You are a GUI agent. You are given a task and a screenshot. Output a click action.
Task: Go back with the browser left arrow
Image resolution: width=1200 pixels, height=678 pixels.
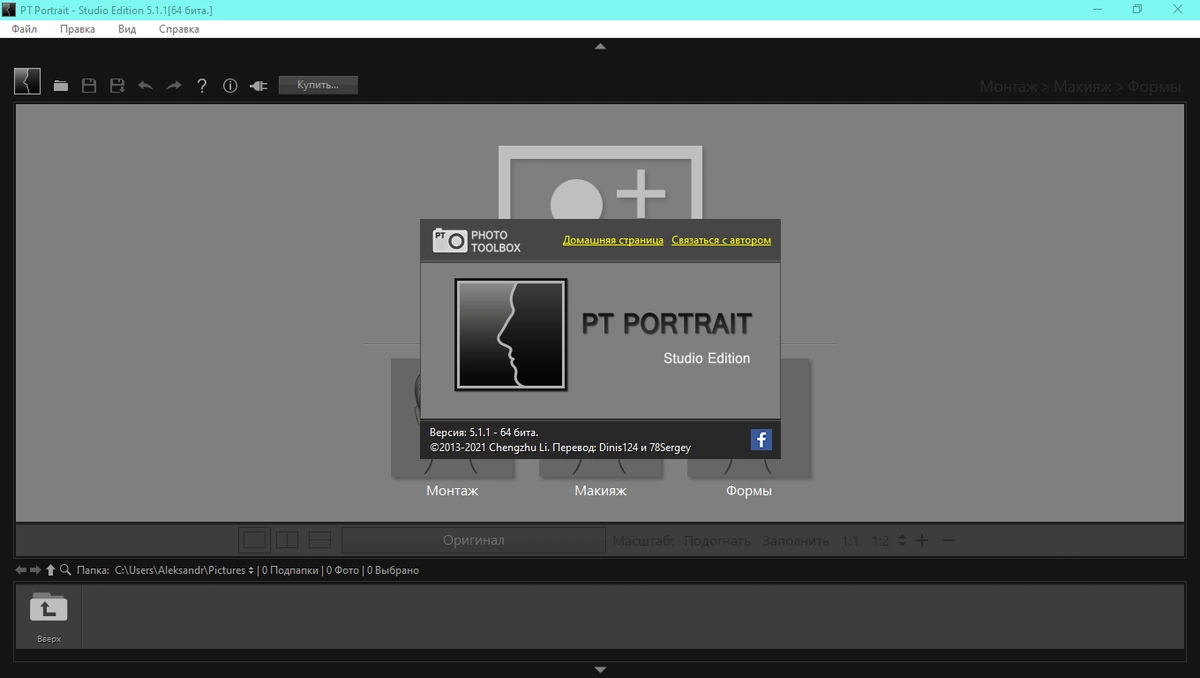(20, 570)
